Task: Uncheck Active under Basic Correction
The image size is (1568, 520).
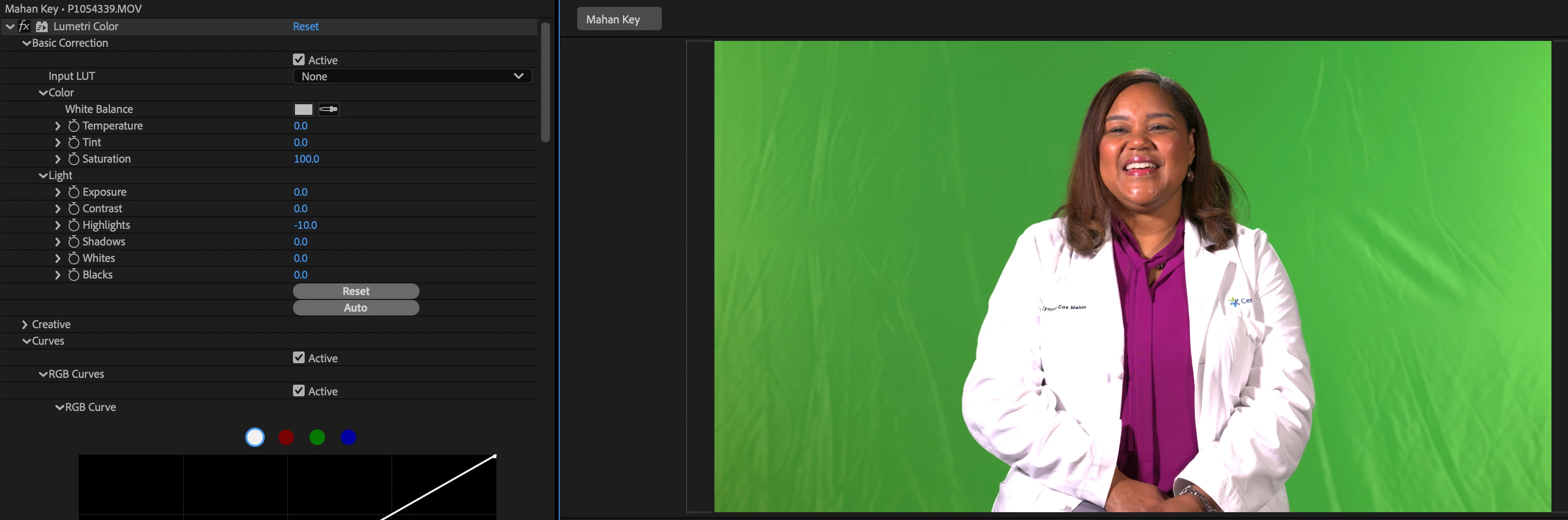Action: pos(299,60)
